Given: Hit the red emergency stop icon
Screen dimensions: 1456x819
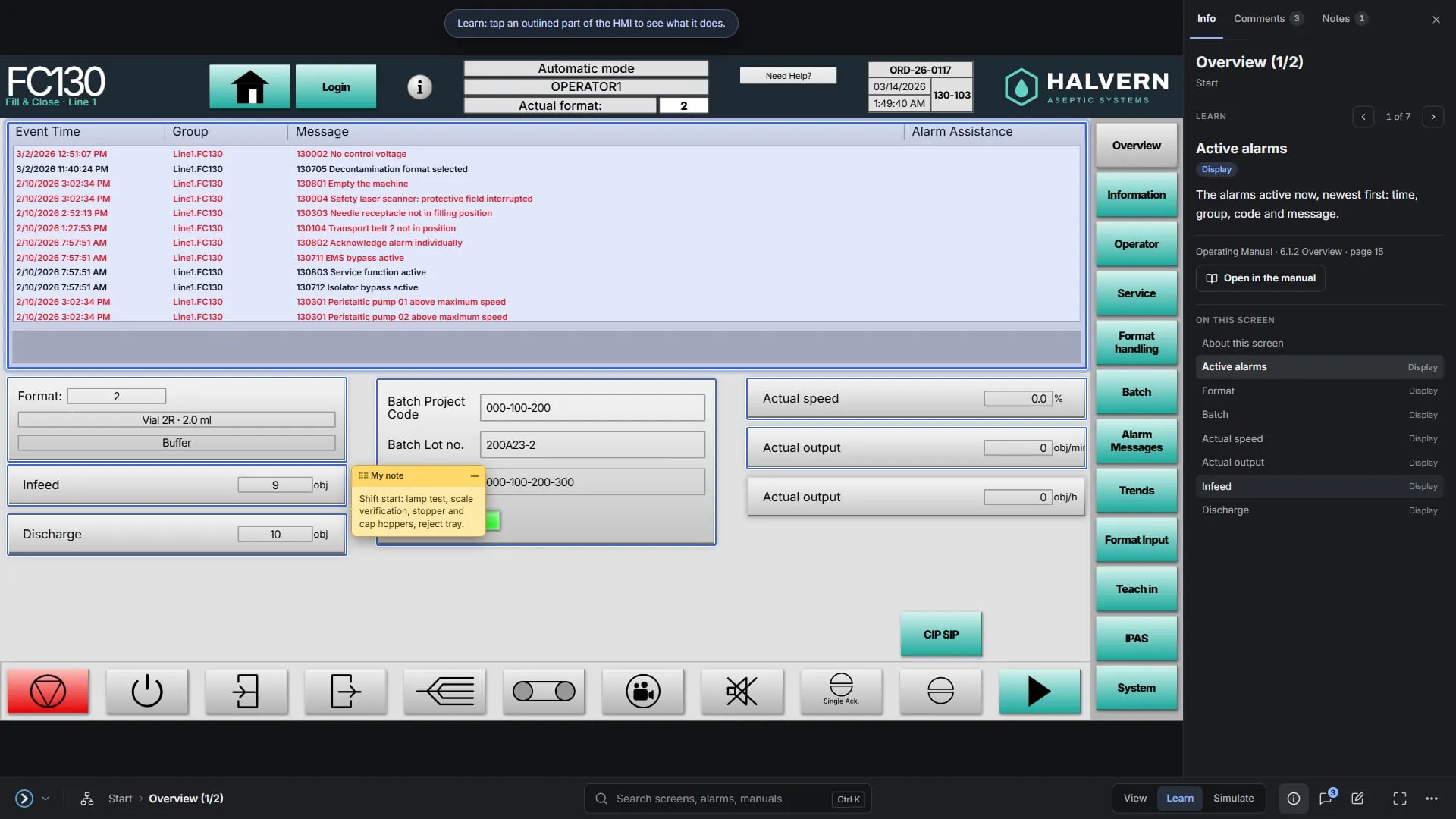Looking at the screenshot, I should pyautogui.click(x=48, y=691).
